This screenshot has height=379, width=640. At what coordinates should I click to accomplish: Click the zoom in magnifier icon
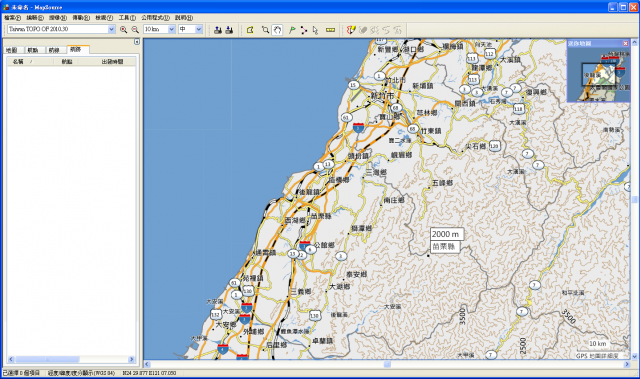coord(123,29)
